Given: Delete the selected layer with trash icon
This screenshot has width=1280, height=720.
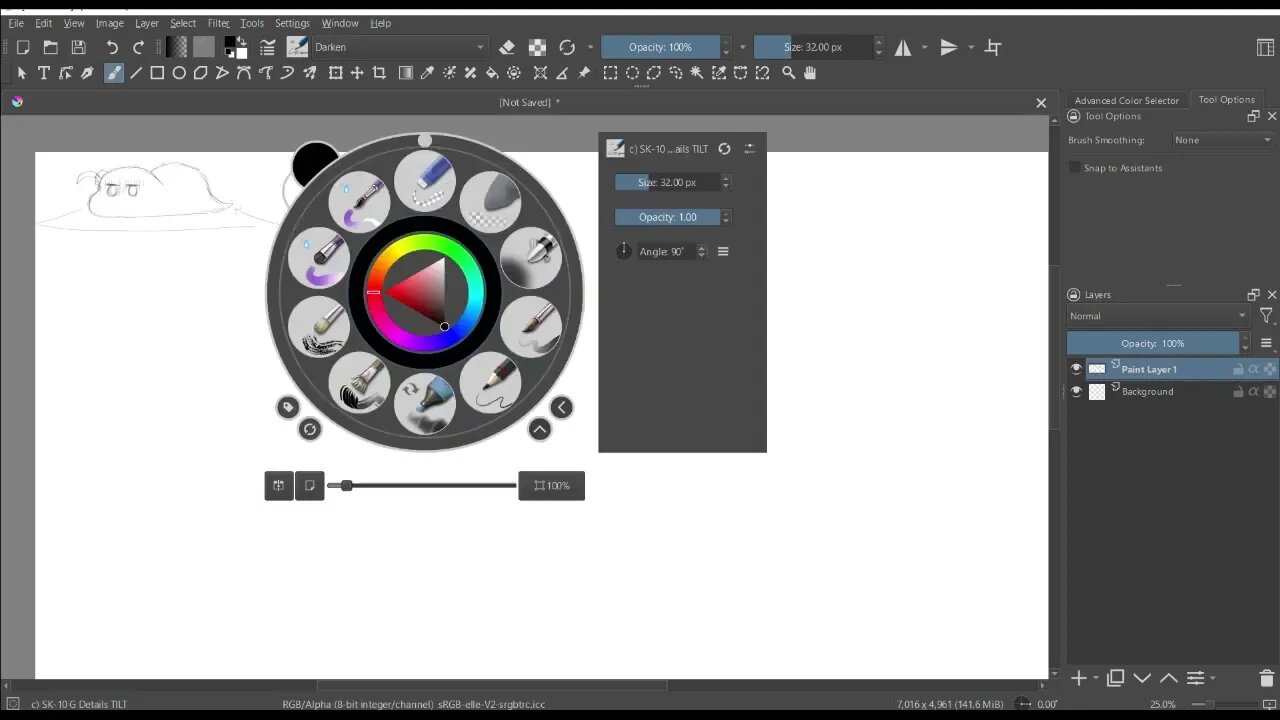Looking at the screenshot, I should [x=1266, y=679].
